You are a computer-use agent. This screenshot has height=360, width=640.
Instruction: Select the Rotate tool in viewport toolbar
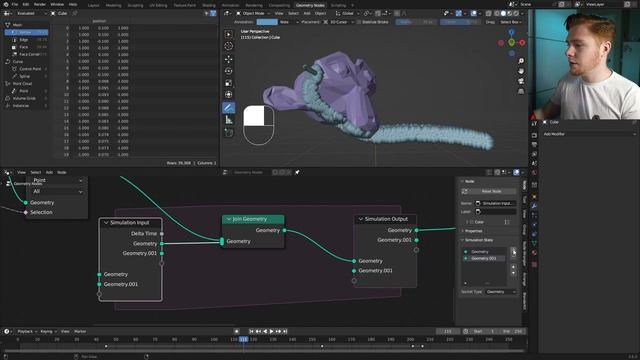[229, 71]
